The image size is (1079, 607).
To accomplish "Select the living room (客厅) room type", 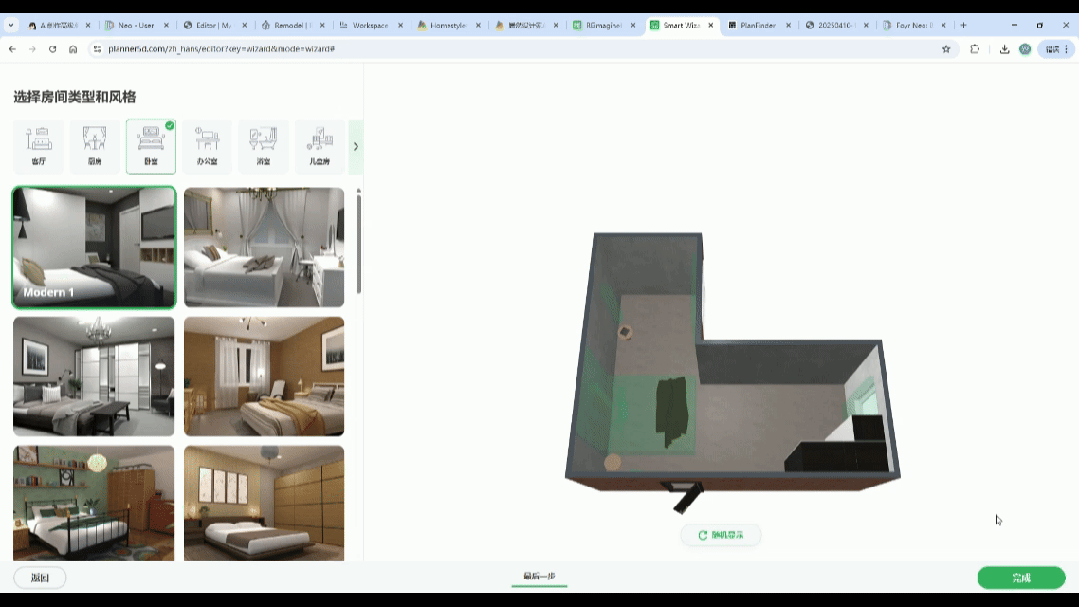I will 39,146.
